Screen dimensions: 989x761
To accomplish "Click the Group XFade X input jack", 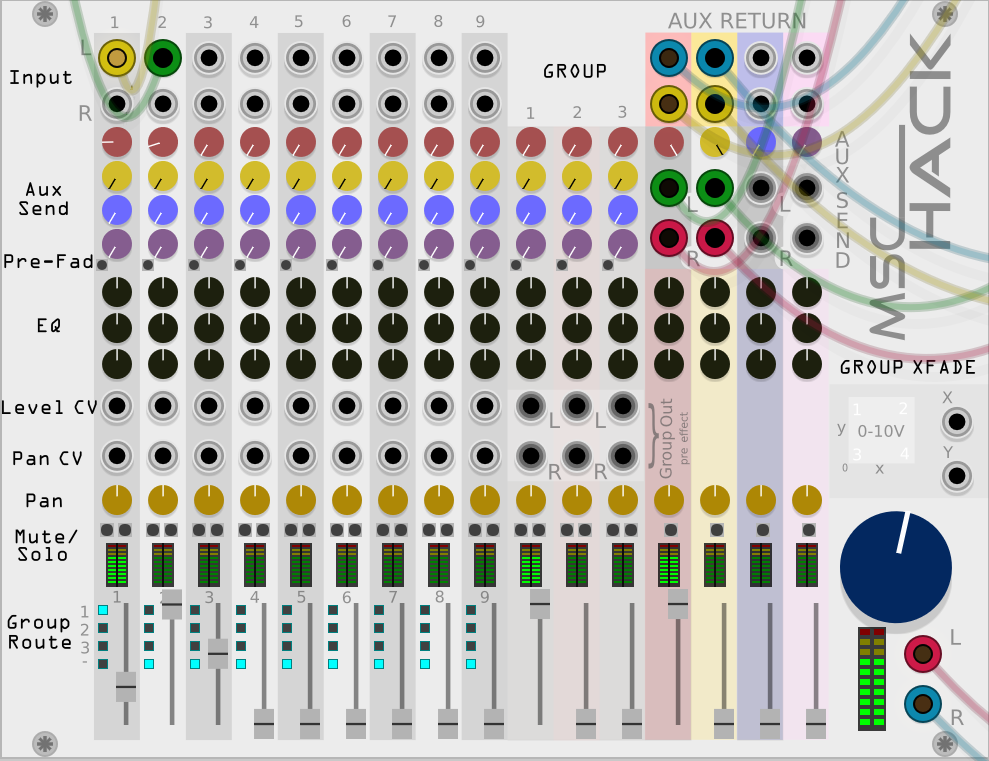I will pyautogui.click(x=956, y=421).
